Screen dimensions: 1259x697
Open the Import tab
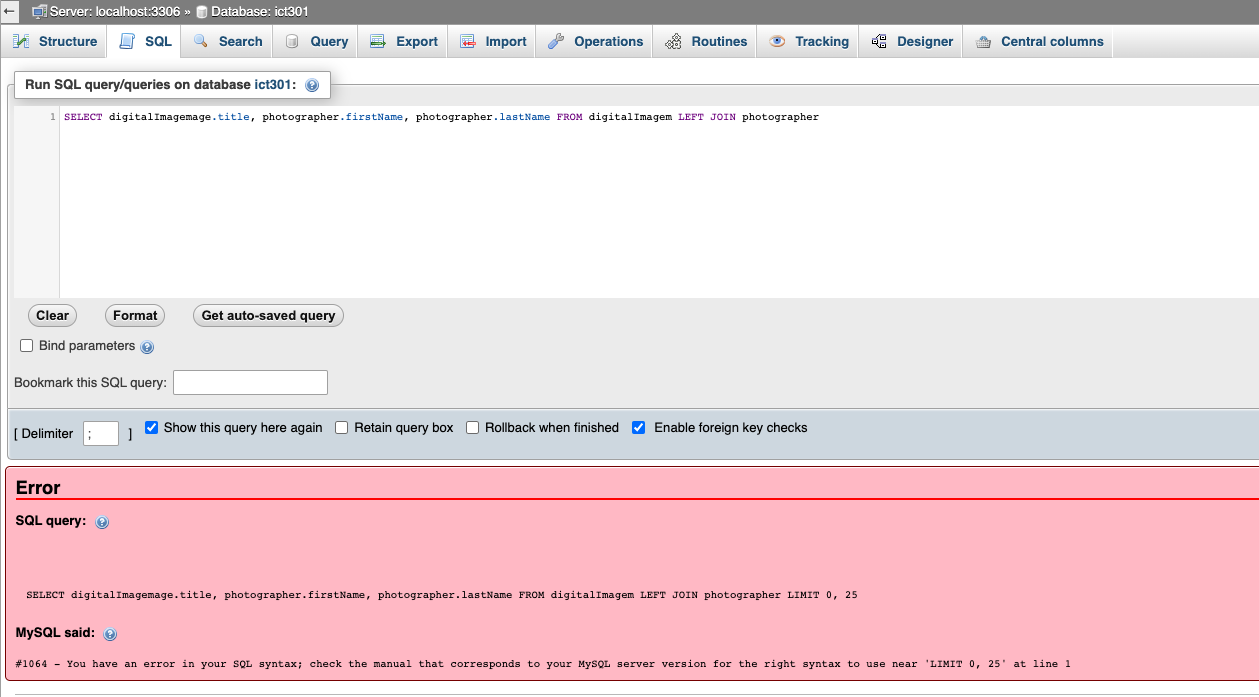493,41
